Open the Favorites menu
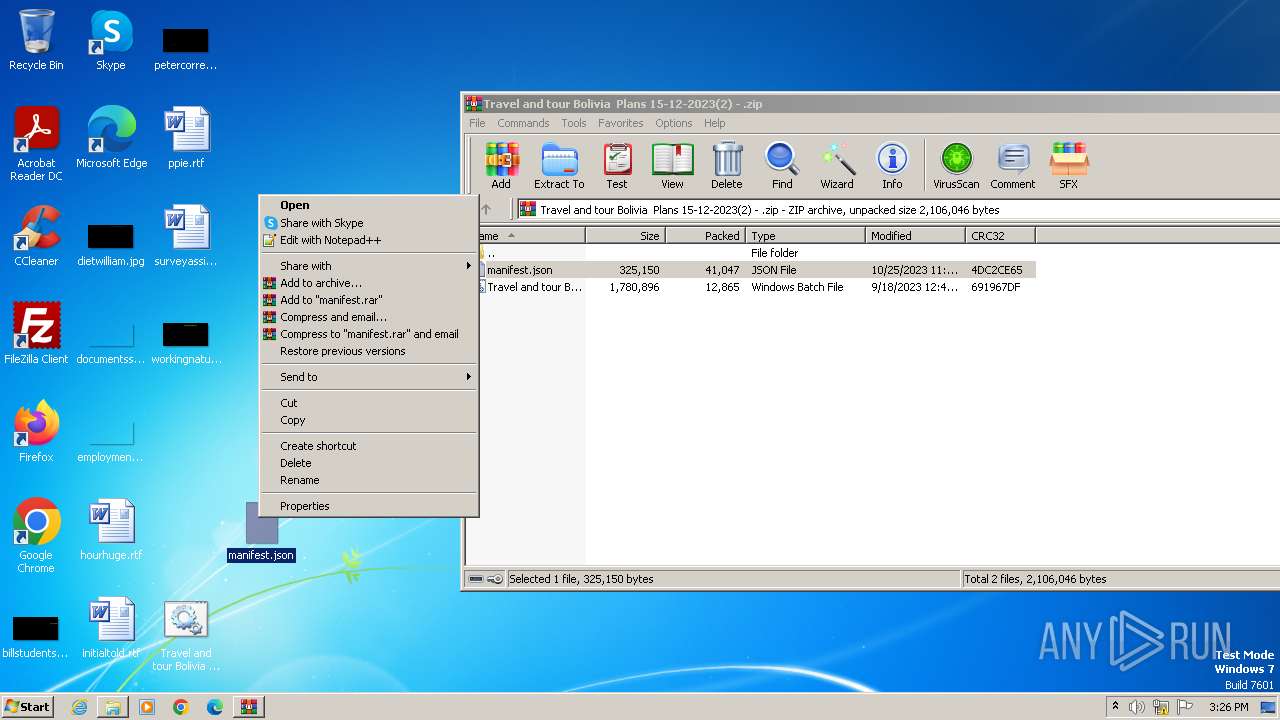 pos(621,123)
